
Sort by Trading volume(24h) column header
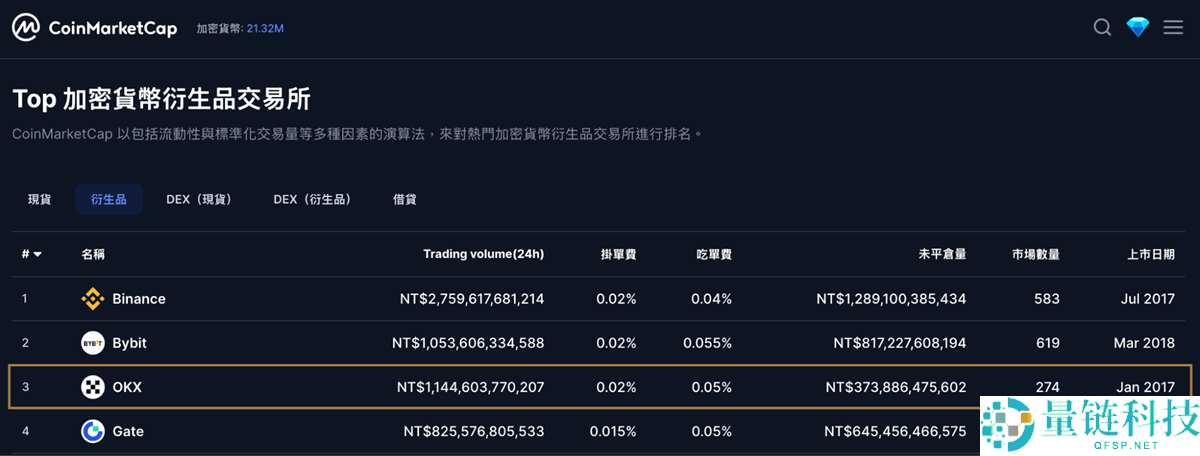pos(483,254)
